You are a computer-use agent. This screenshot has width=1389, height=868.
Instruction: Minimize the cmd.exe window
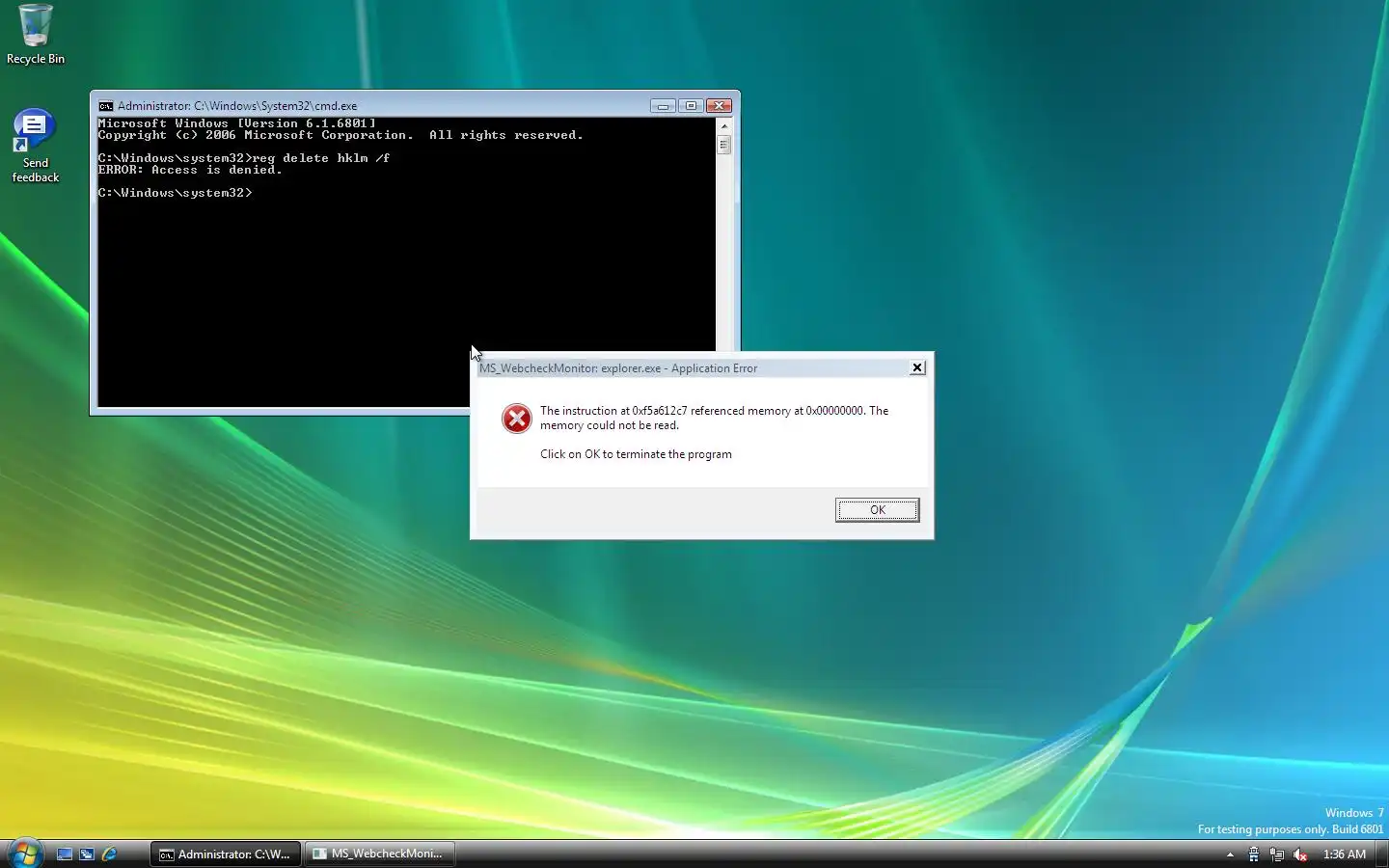click(663, 106)
